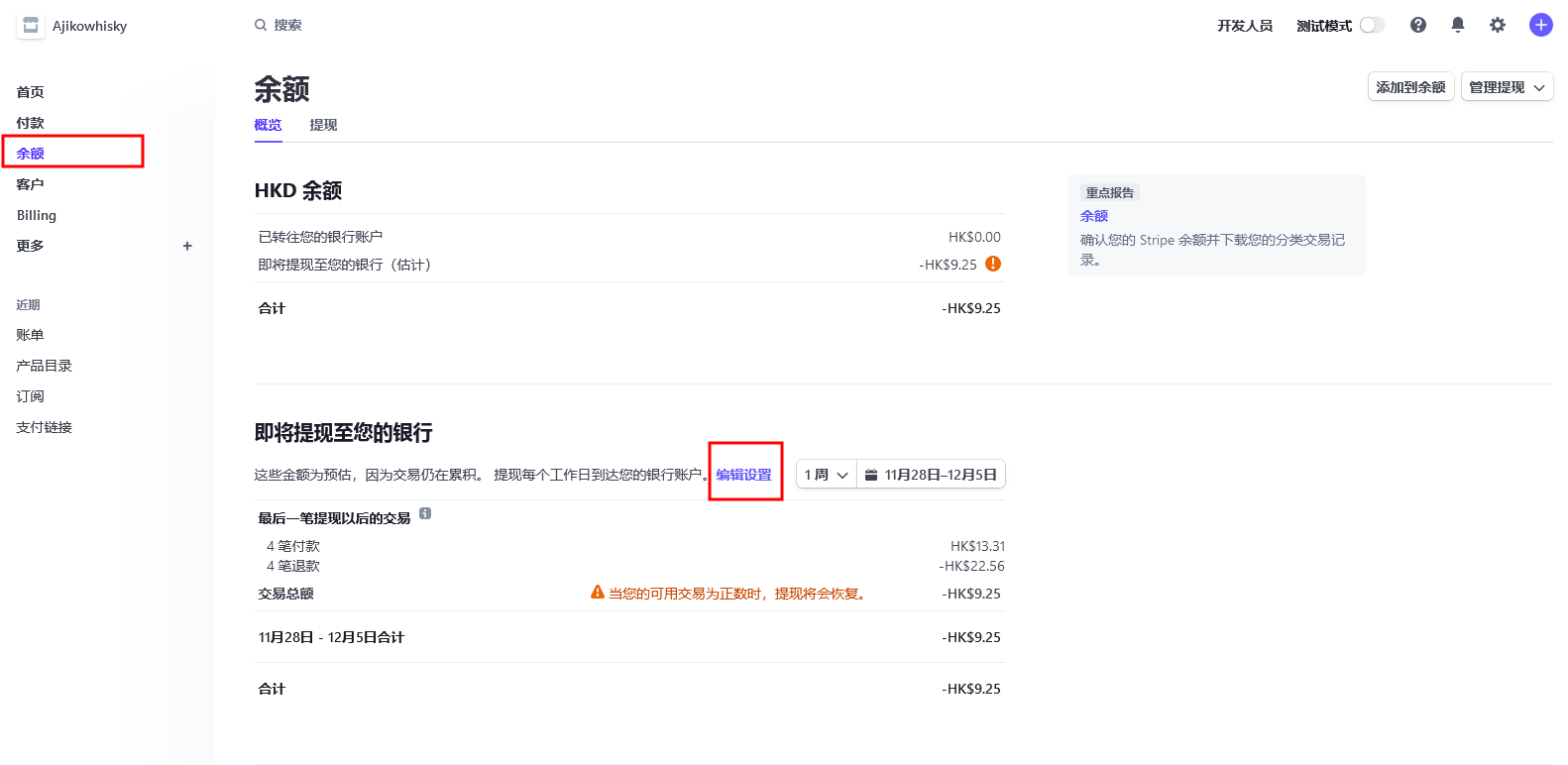The width and height of the screenshot is (1568, 765).
Task: Click the purple plus create icon
Action: [1540, 25]
